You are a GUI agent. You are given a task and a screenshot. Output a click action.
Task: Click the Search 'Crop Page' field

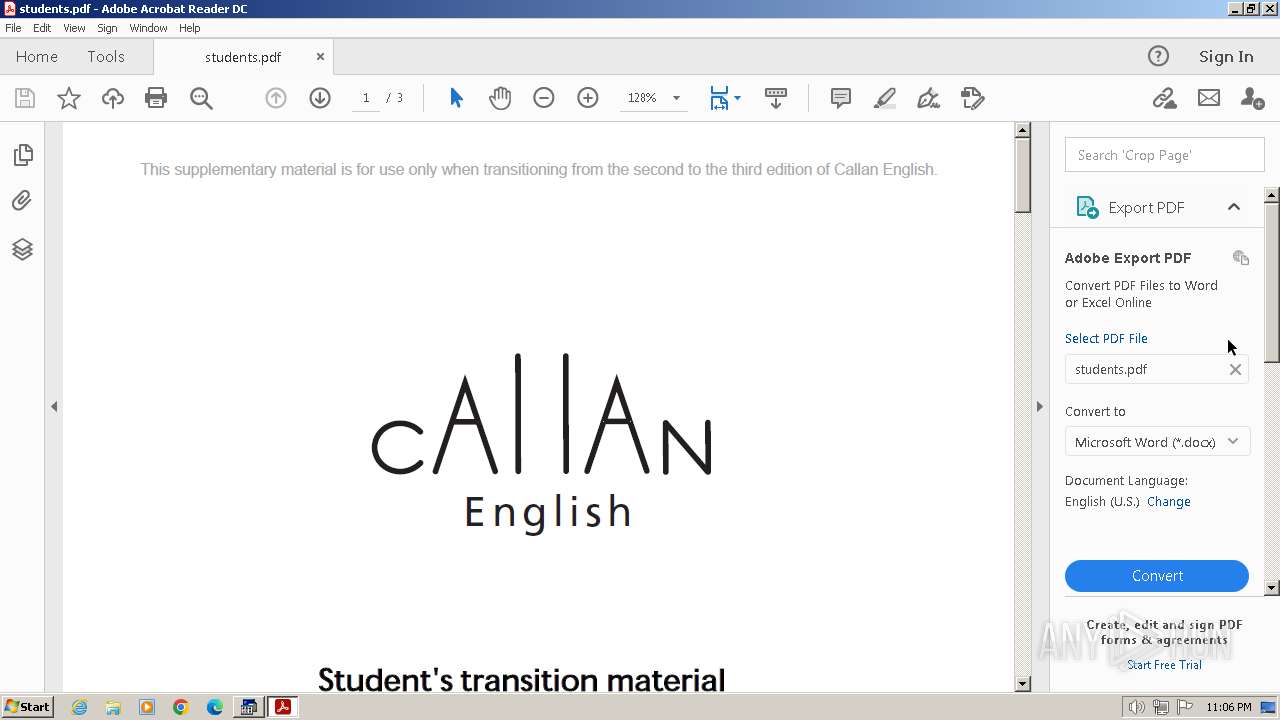[1164, 155]
